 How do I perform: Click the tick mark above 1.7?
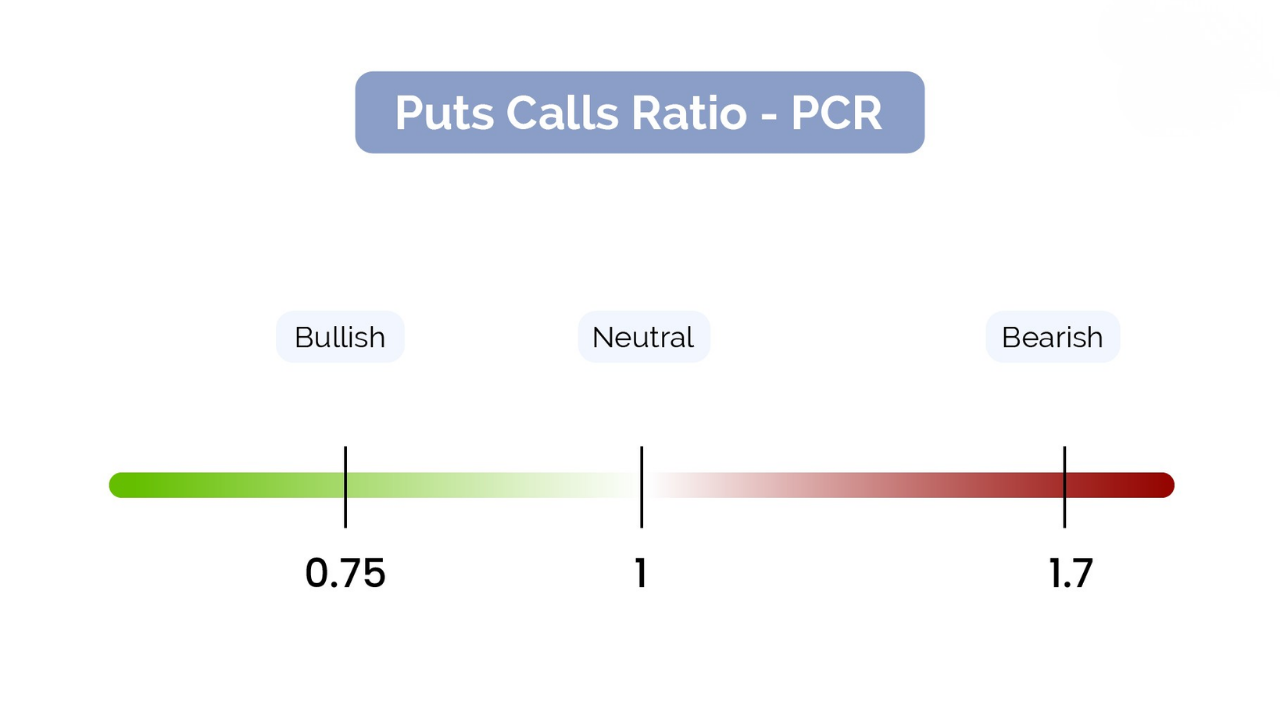[x=1064, y=459]
